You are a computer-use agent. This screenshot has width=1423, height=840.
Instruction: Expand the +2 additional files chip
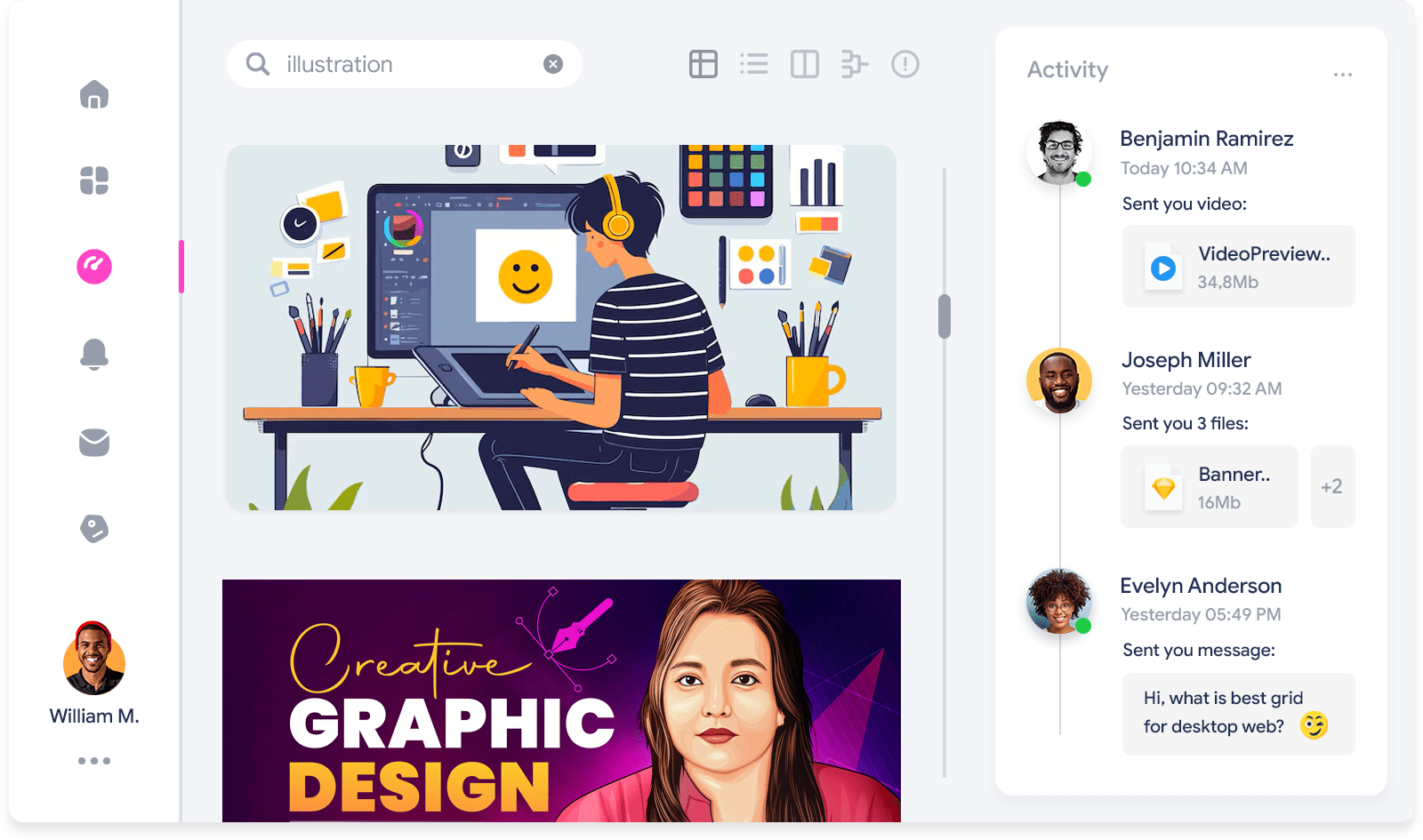1331,486
